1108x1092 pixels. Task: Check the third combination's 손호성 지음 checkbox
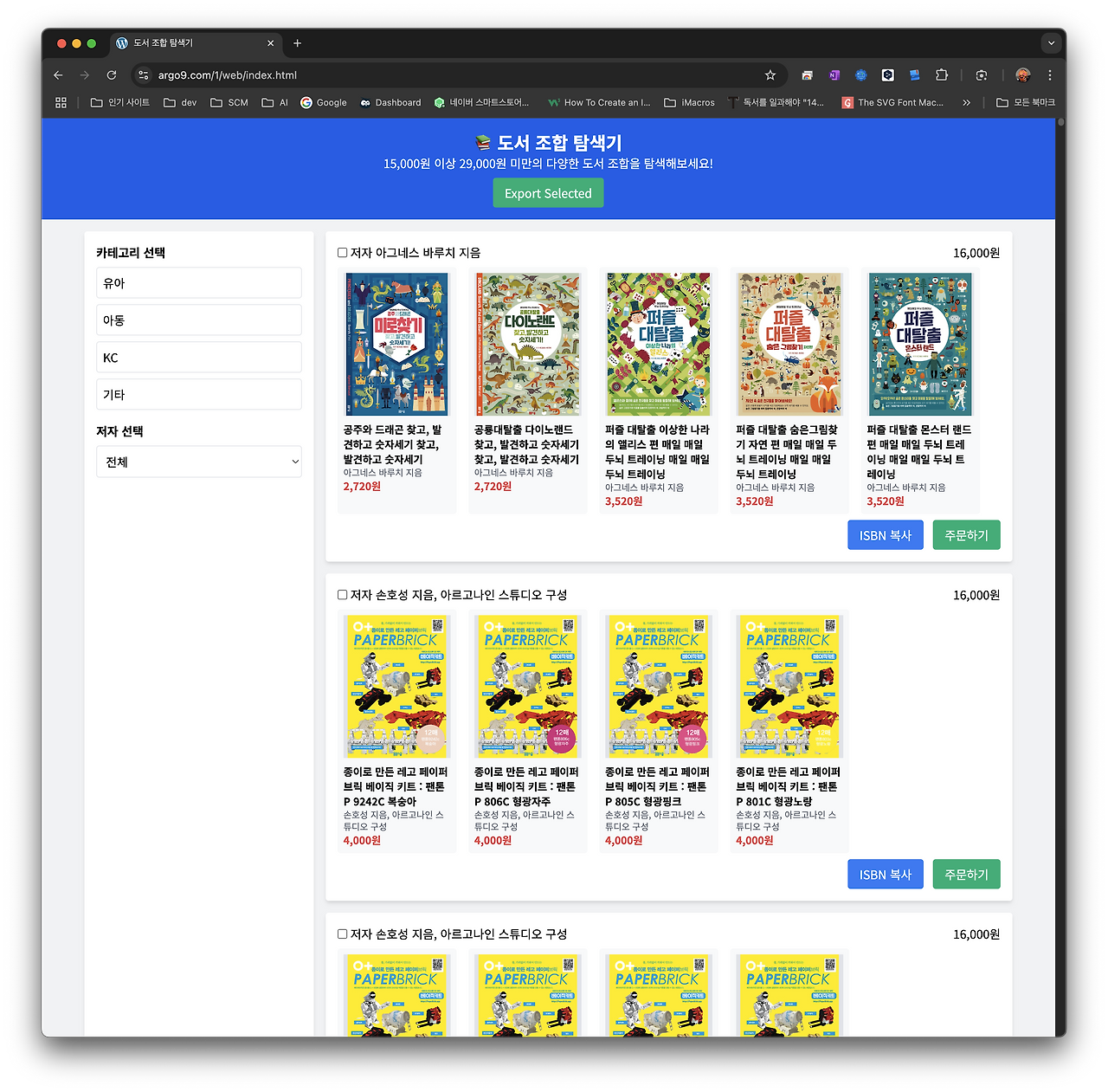pos(343,934)
